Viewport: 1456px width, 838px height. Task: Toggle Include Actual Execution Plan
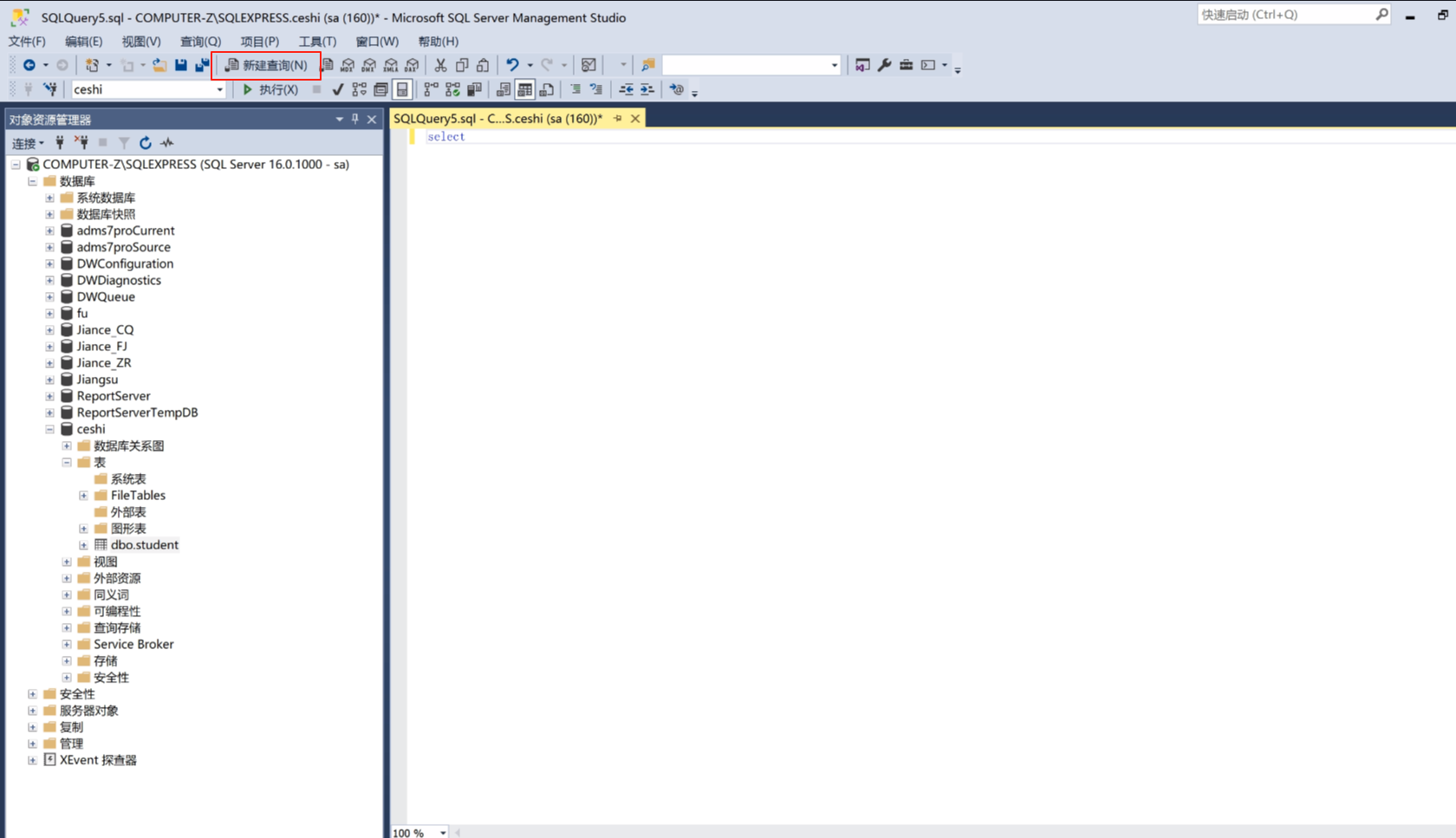pyautogui.click(x=431, y=89)
